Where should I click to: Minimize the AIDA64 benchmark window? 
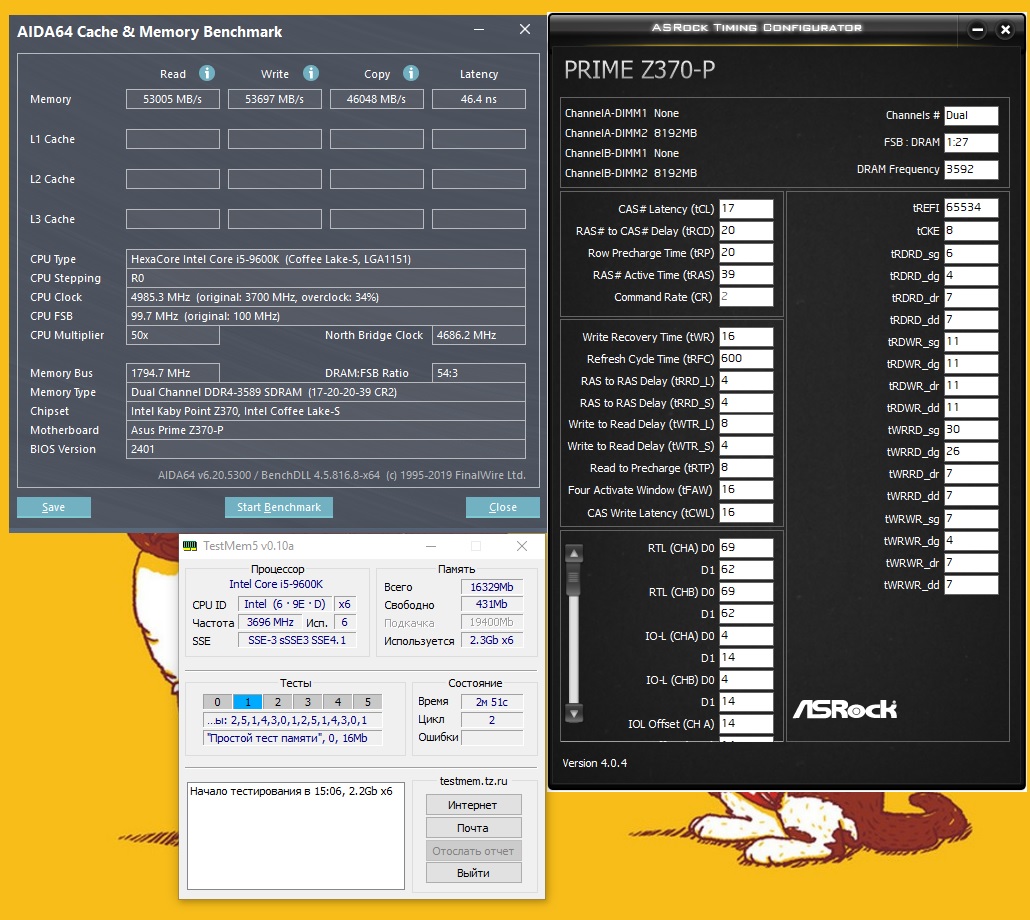point(479,30)
